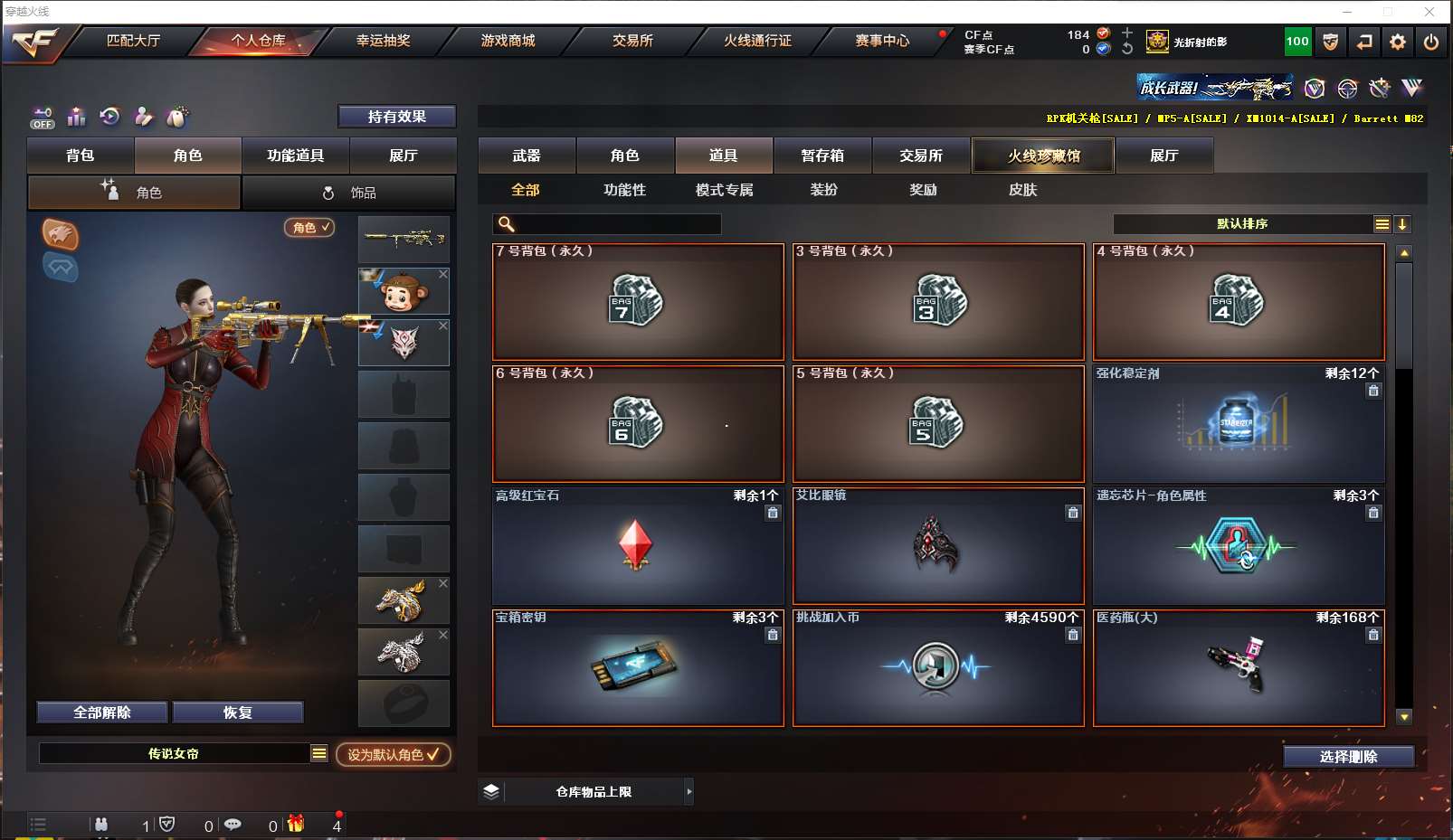Click the OFF toggle icon above inventory tabs
The height and width of the screenshot is (840, 1453).
[43, 118]
